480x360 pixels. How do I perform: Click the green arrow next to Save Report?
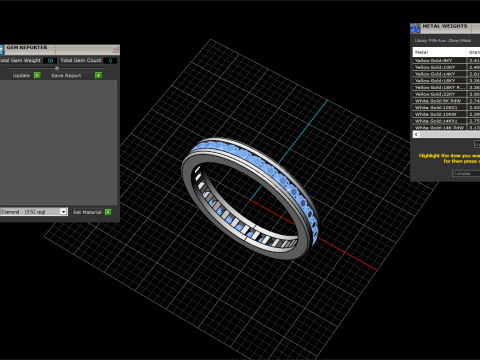(98, 75)
